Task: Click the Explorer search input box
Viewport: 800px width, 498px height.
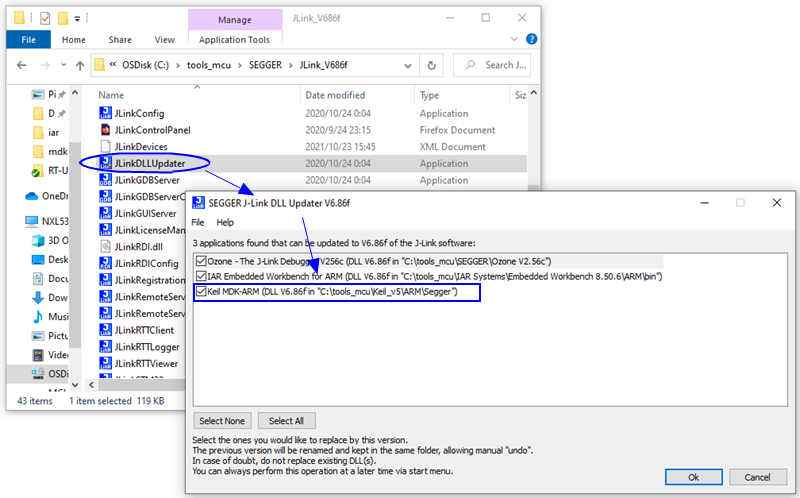Action: click(495, 66)
